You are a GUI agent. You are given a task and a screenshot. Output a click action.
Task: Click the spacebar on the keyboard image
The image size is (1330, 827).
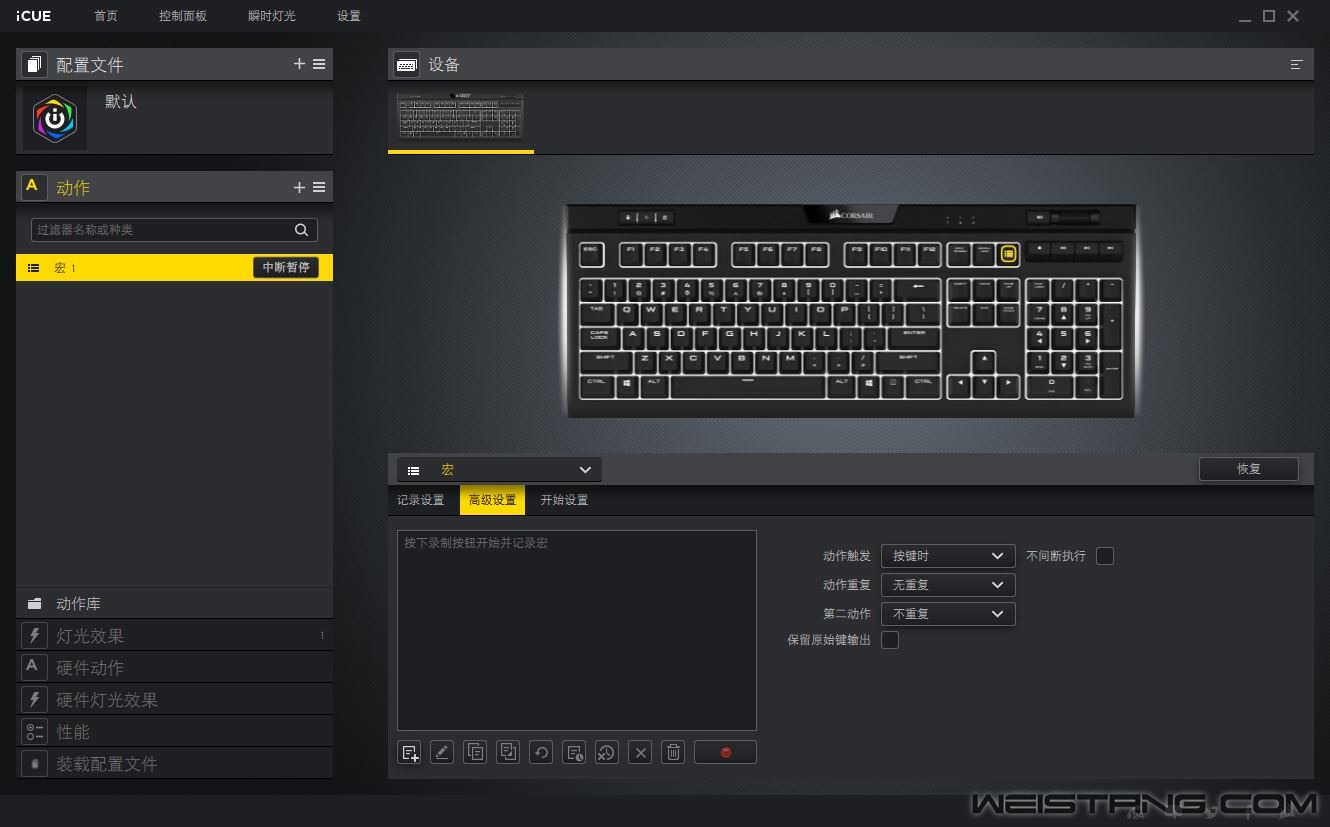click(x=747, y=386)
